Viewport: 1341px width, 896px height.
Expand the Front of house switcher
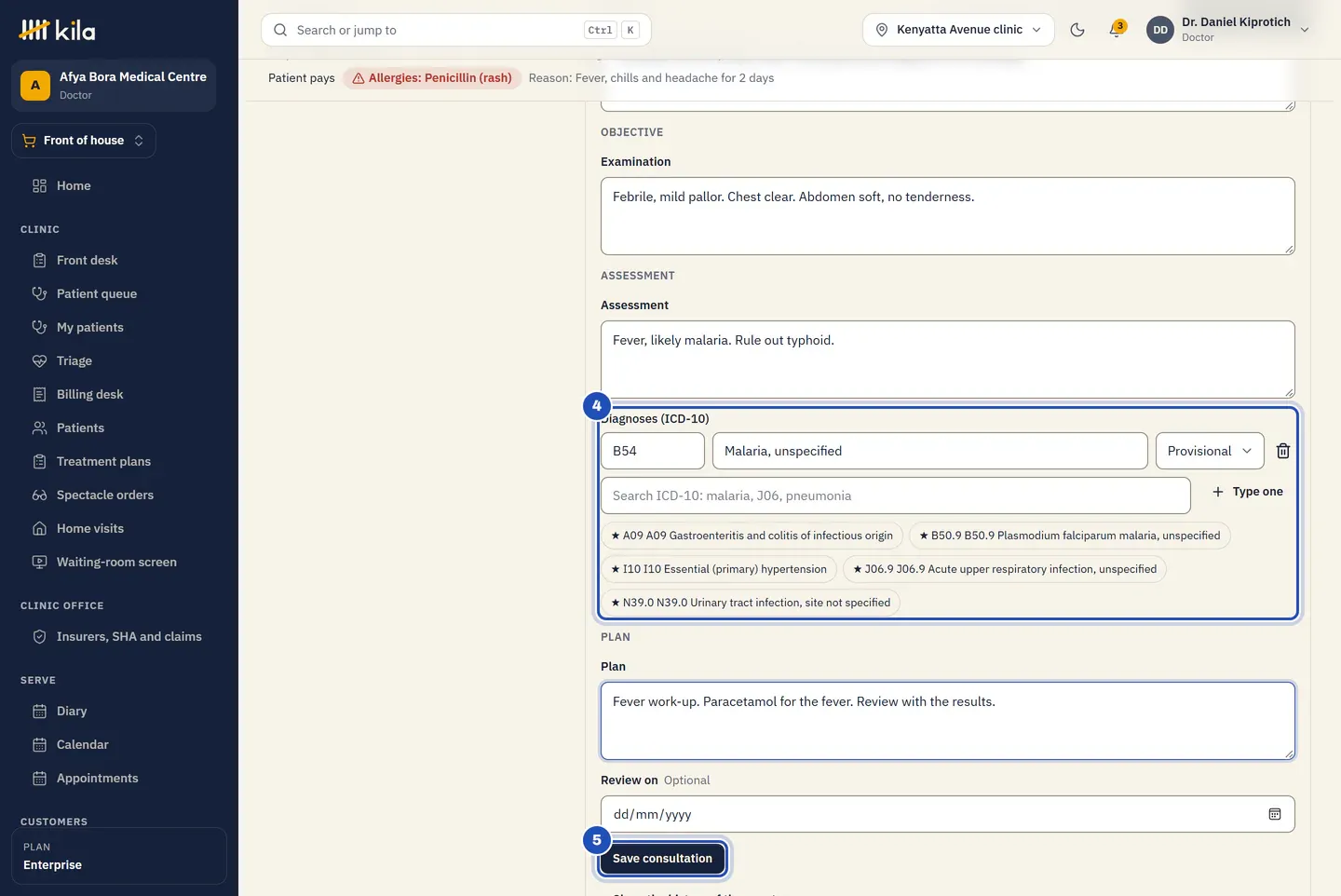(x=84, y=141)
